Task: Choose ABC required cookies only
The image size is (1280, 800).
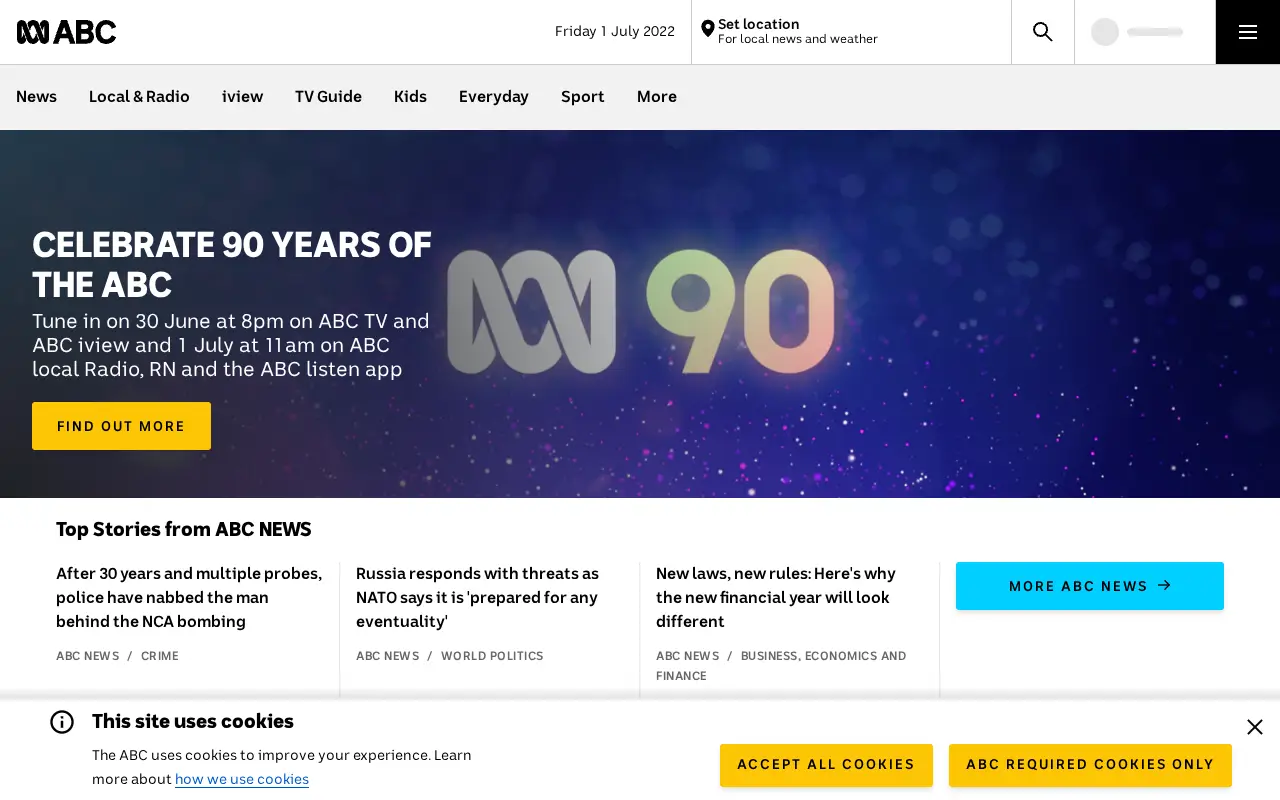Action: click(x=1090, y=765)
